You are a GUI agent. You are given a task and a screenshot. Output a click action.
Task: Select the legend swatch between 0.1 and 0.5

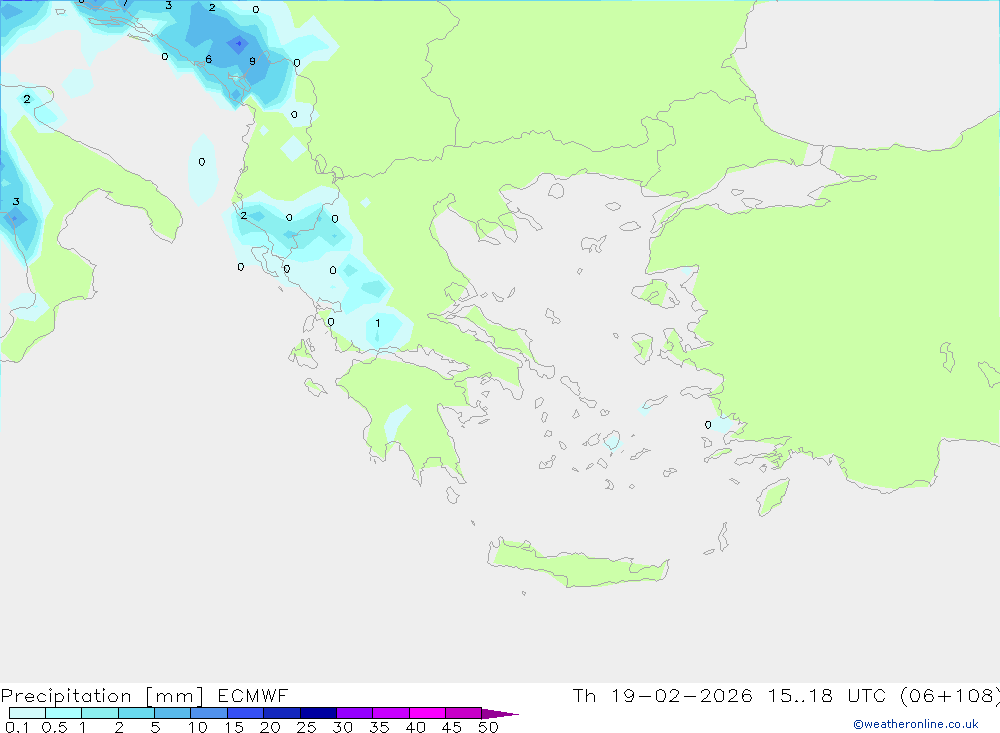point(27,713)
